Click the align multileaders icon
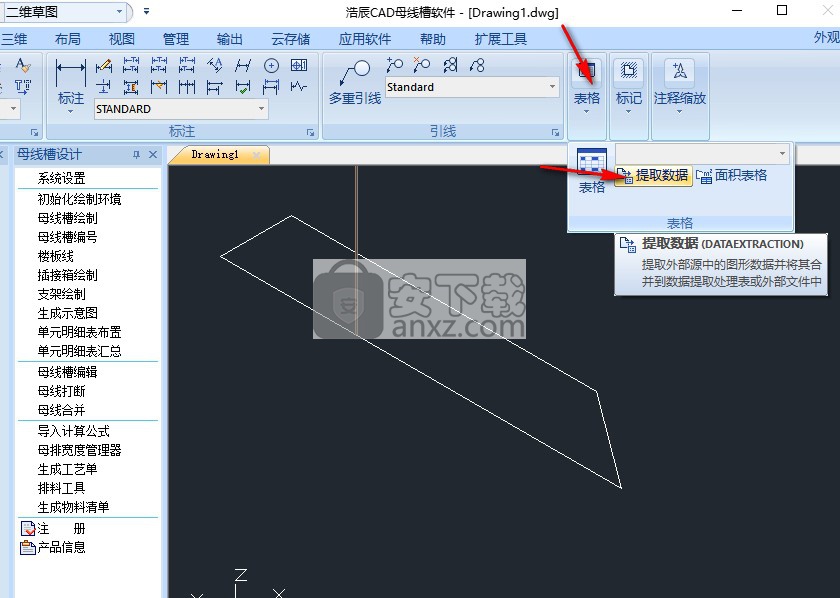The height and width of the screenshot is (598, 840). click(x=450, y=65)
